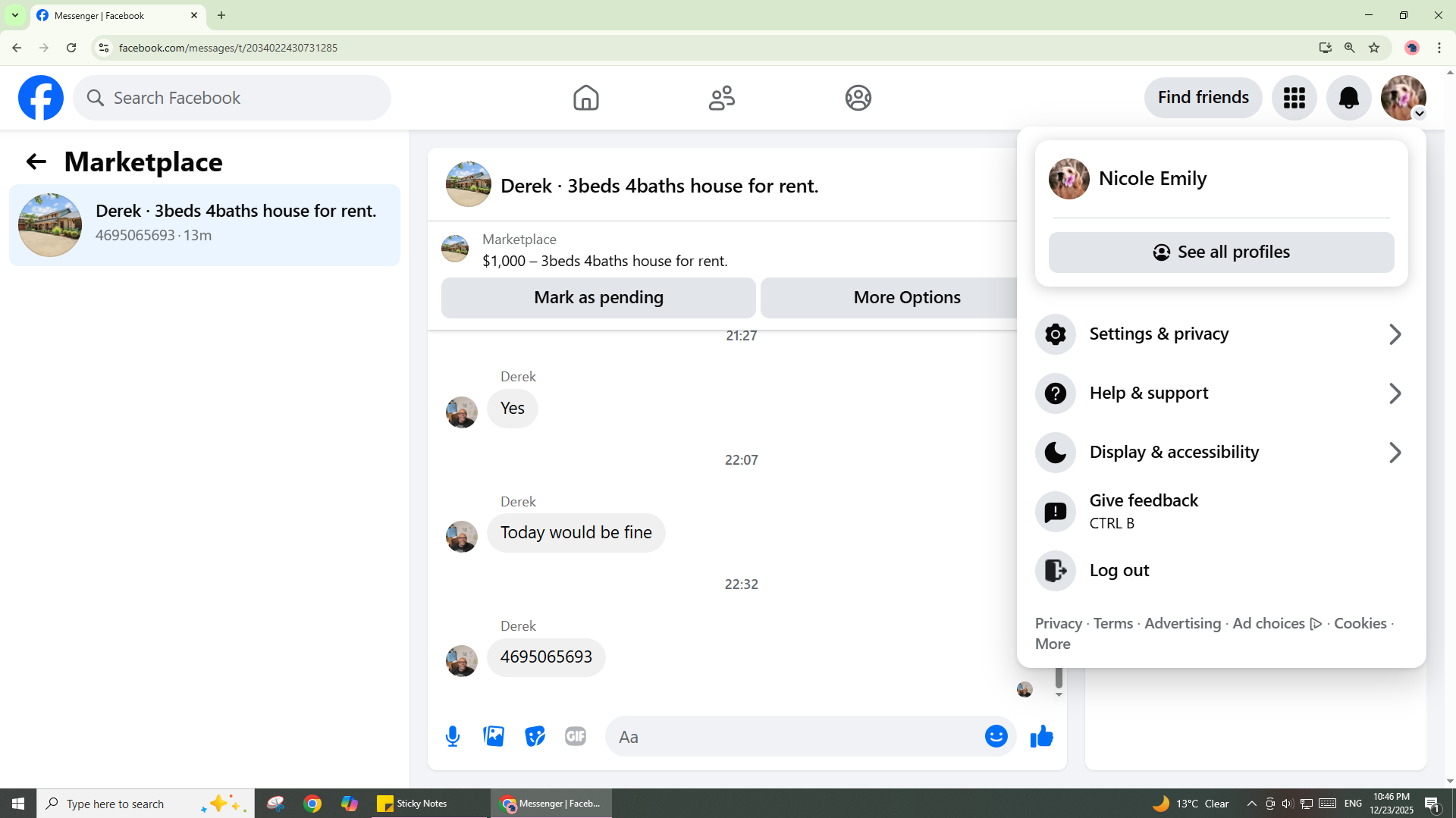Reload the page in Chrome

point(71,48)
